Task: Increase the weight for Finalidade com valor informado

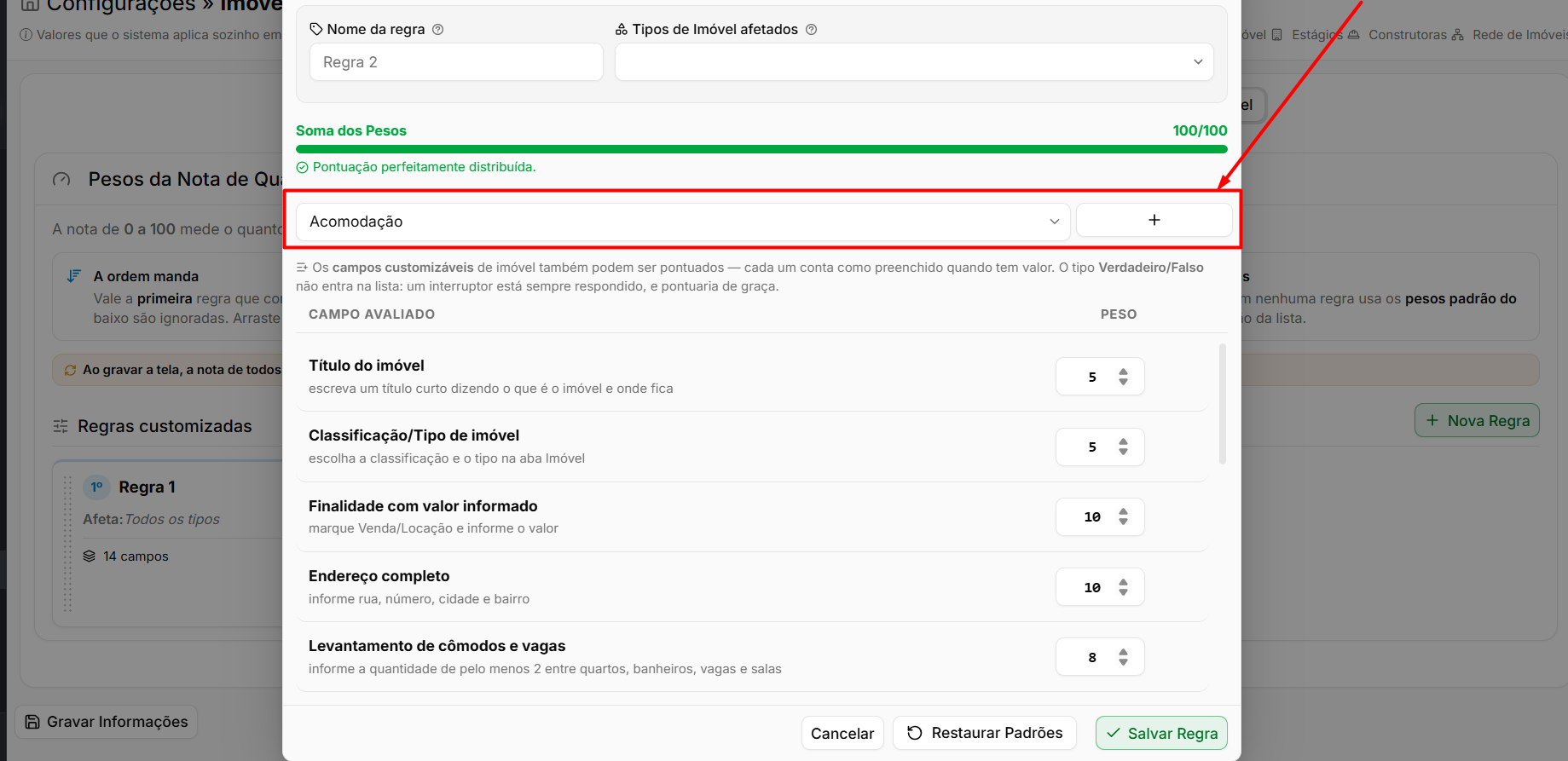Action: pyautogui.click(x=1124, y=511)
